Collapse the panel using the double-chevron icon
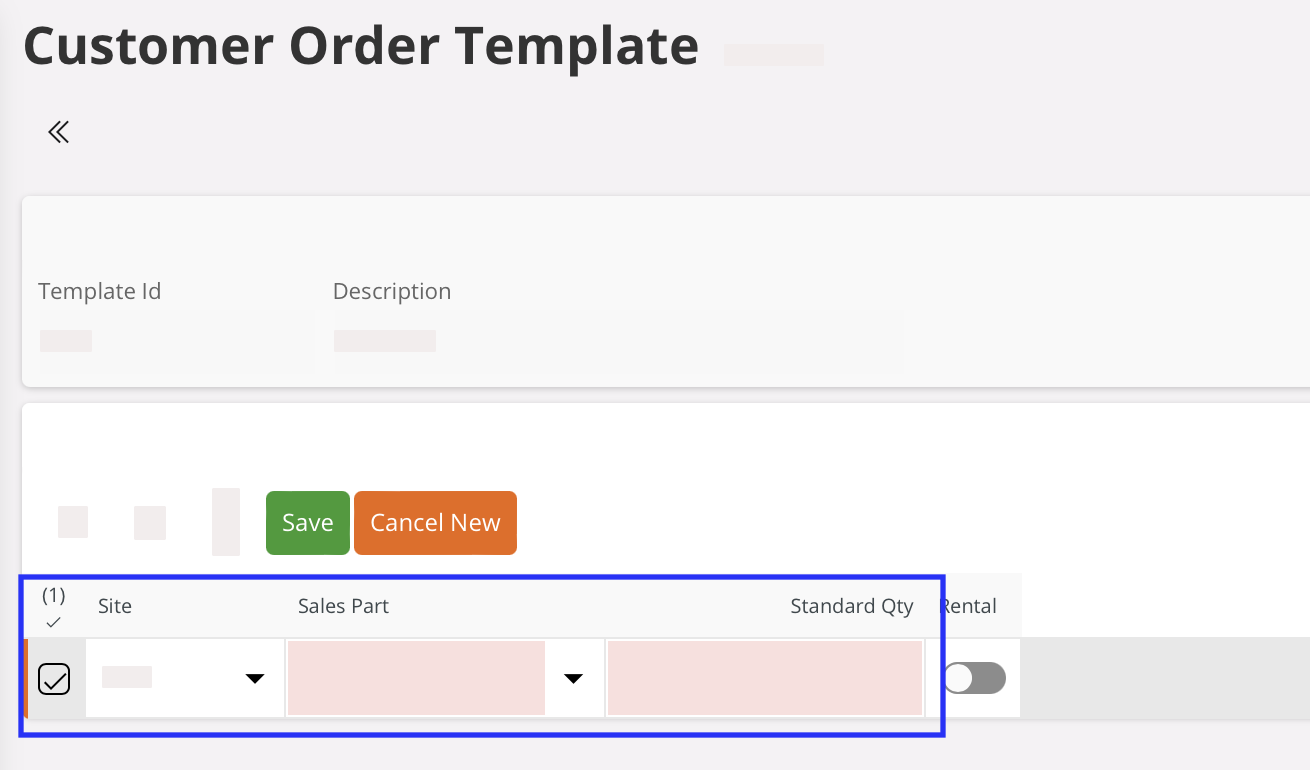This screenshot has width=1310, height=770. 58,132
